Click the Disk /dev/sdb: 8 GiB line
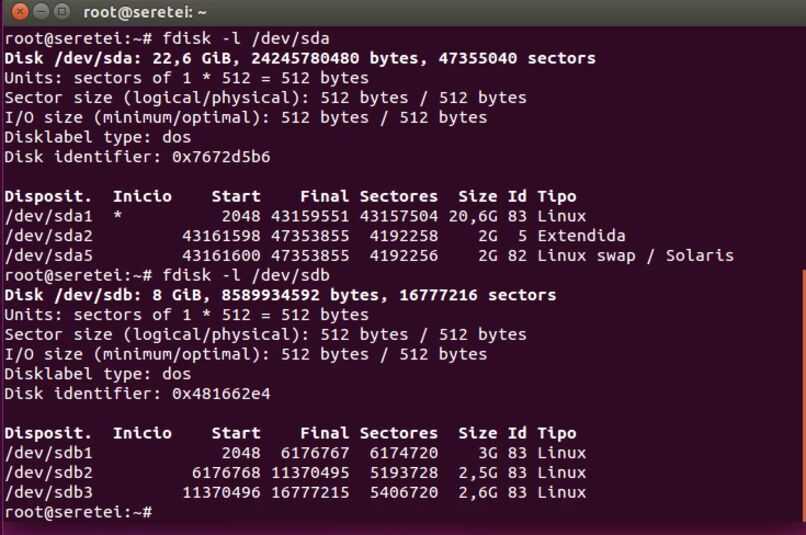Image resolution: width=806 pixels, height=535 pixels. (280, 295)
